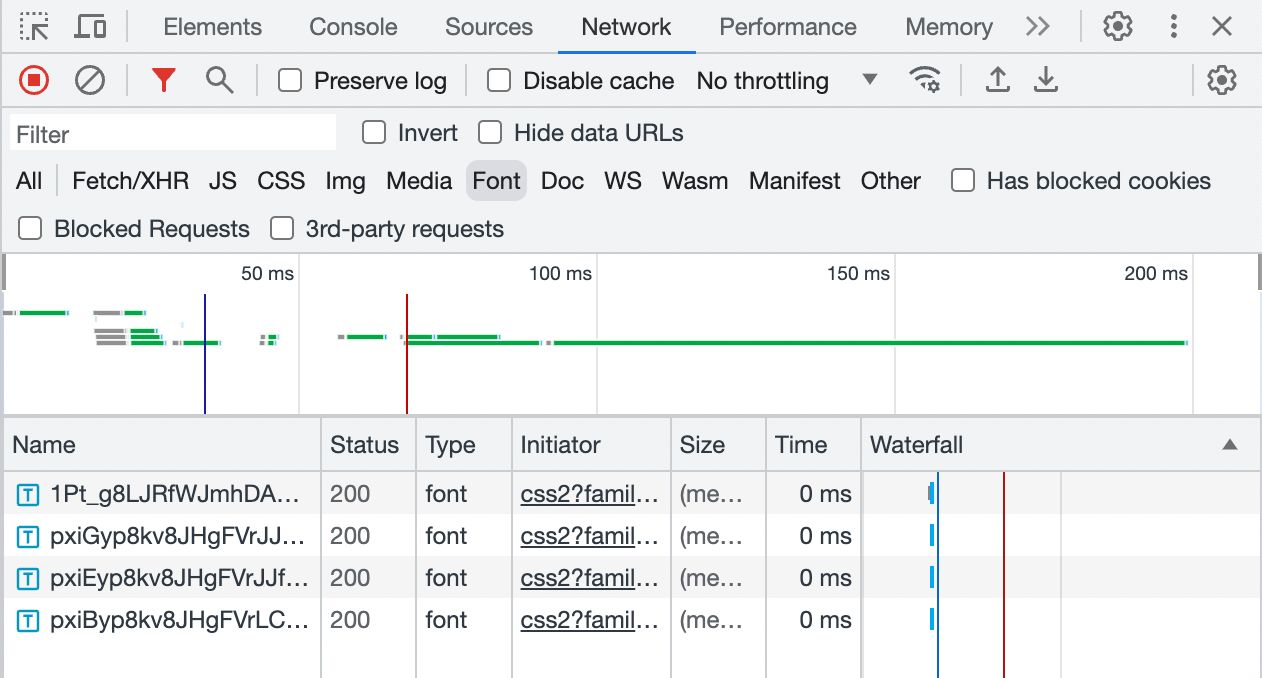Sort by the Type column header
Image resolution: width=1262 pixels, height=678 pixels.
coord(464,445)
